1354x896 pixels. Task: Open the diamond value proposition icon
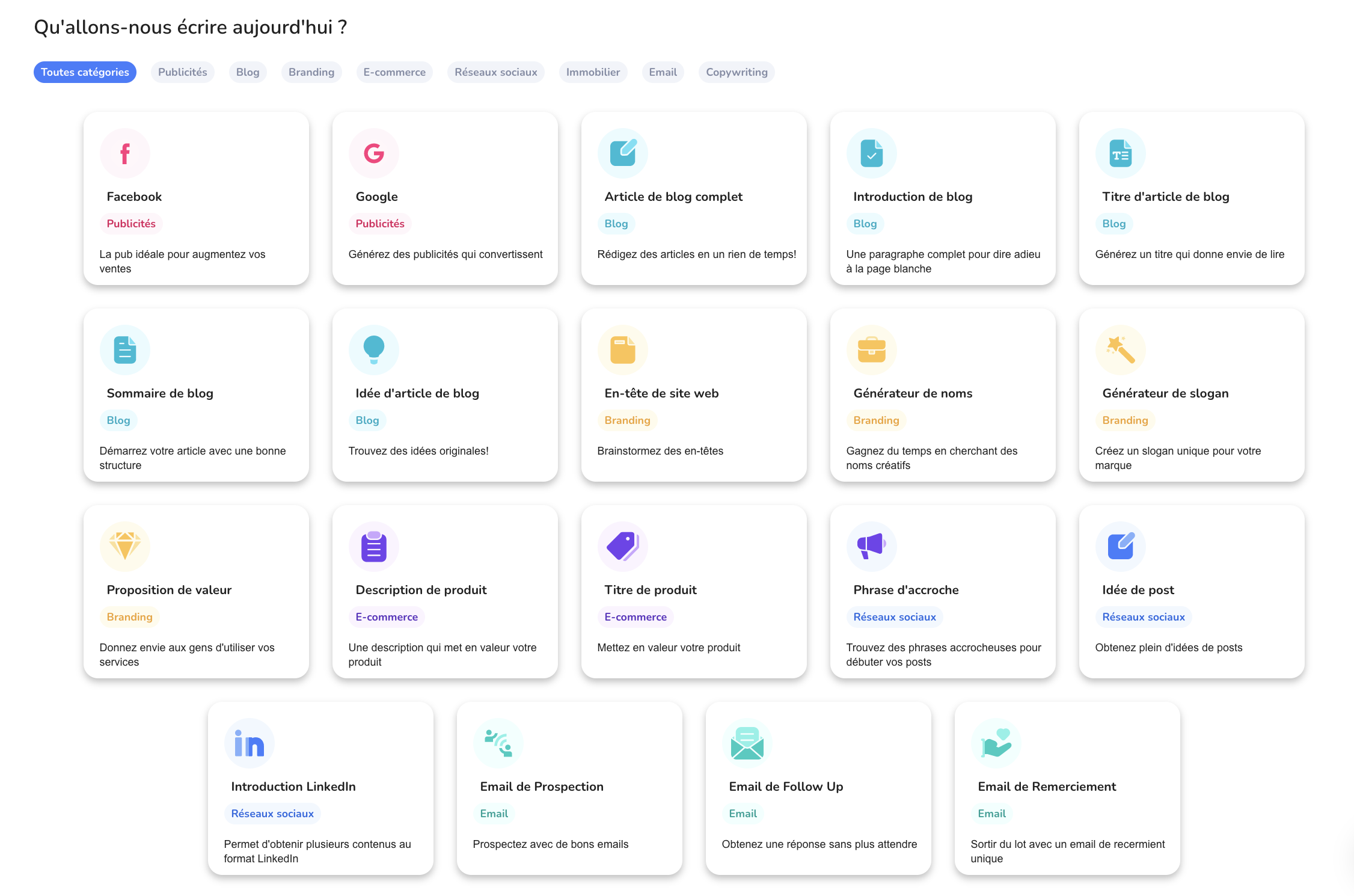(125, 546)
